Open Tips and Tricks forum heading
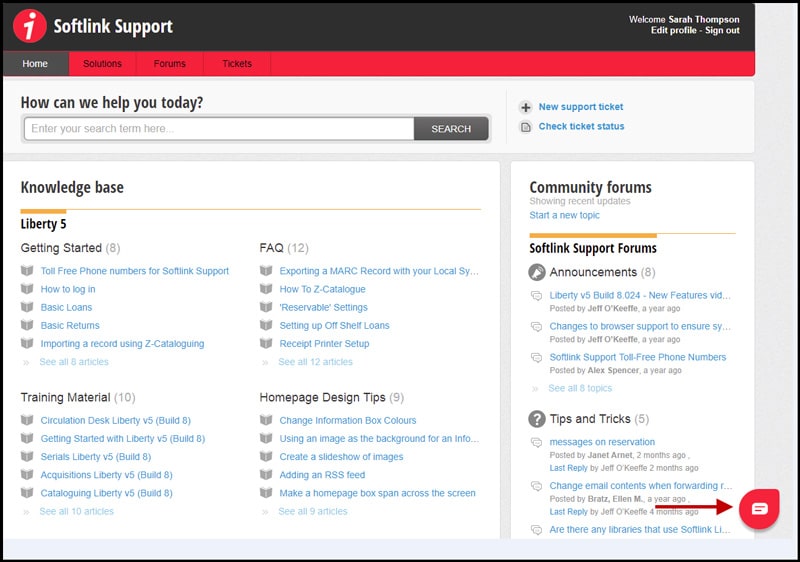This screenshot has width=800, height=562. click(x=590, y=419)
